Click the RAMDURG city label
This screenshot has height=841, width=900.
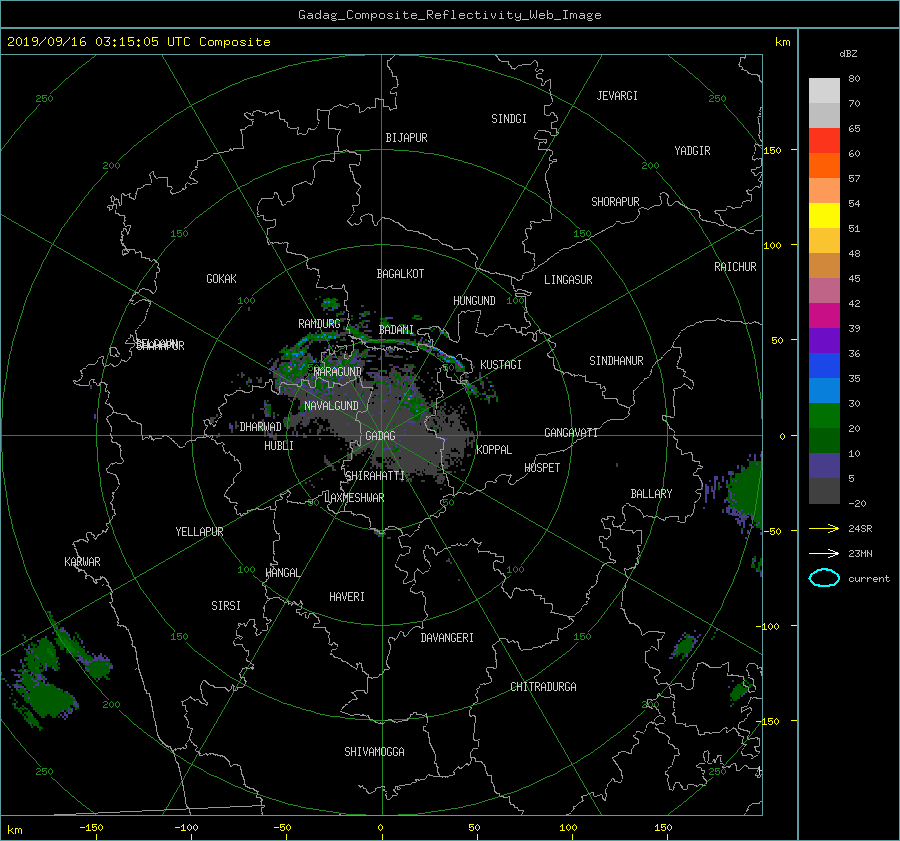pos(319,324)
